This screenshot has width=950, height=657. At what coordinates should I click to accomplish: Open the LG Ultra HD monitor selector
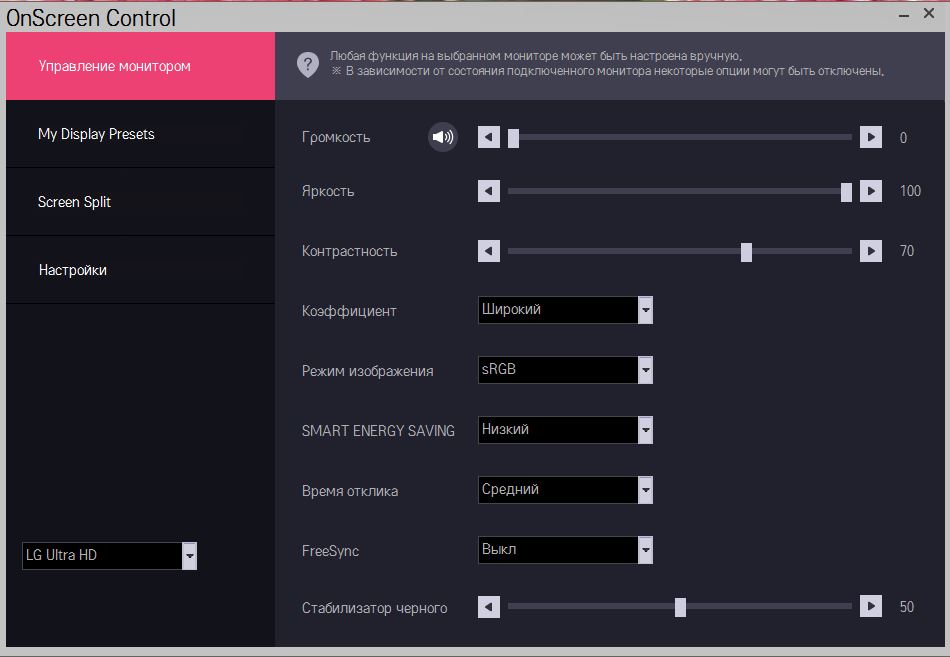(x=189, y=556)
